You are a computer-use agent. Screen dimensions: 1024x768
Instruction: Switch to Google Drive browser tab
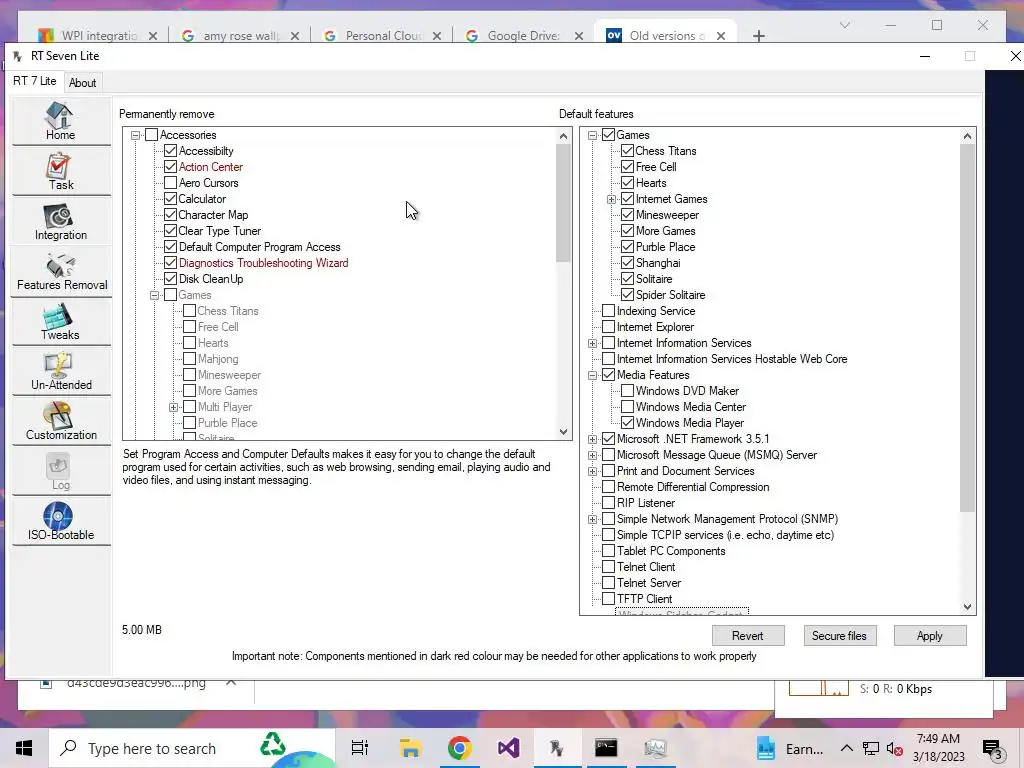click(x=524, y=36)
